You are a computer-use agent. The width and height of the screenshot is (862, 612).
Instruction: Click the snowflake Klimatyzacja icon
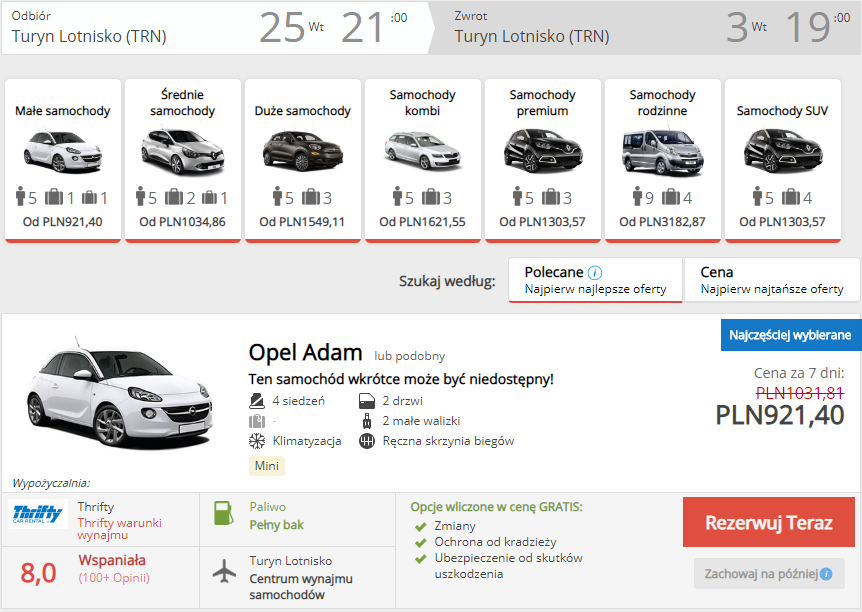pyautogui.click(x=257, y=441)
